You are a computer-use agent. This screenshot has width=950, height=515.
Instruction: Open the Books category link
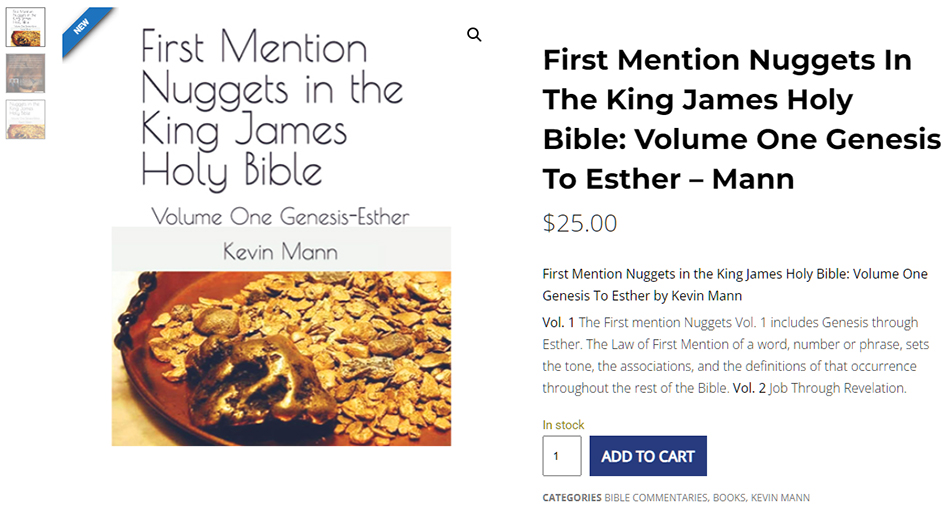[728, 498]
